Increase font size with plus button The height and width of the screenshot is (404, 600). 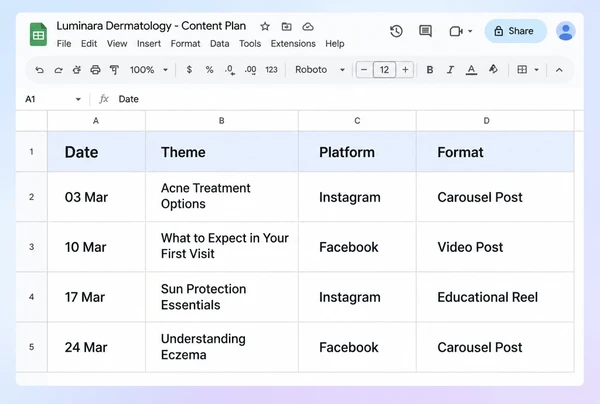click(x=405, y=70)
